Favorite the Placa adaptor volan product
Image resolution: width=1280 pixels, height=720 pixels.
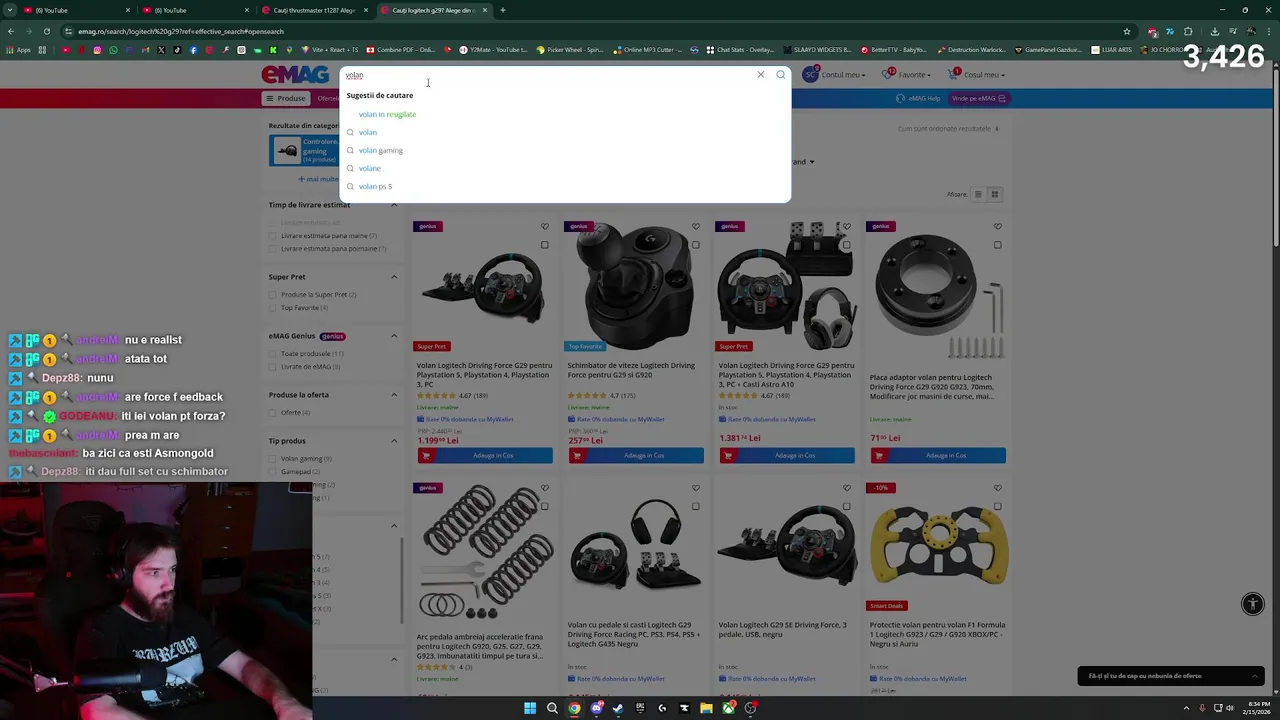(997, 227)
